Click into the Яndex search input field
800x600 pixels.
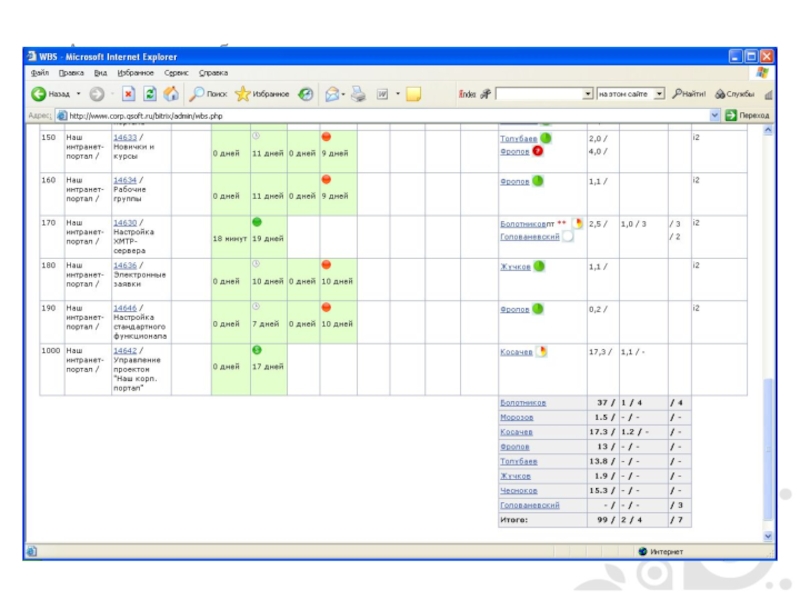tap(538, 94)
